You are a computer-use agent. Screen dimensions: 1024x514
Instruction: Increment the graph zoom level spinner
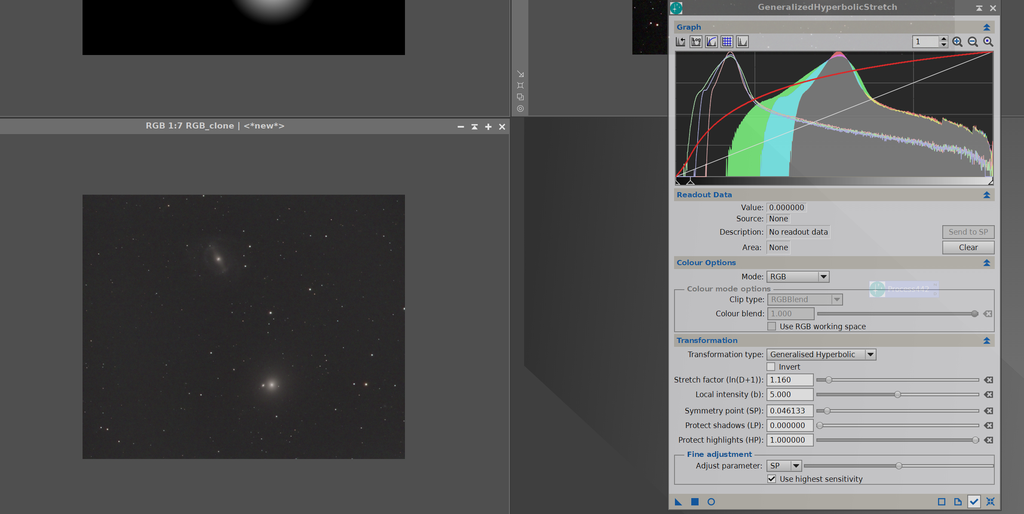(944, 39)
